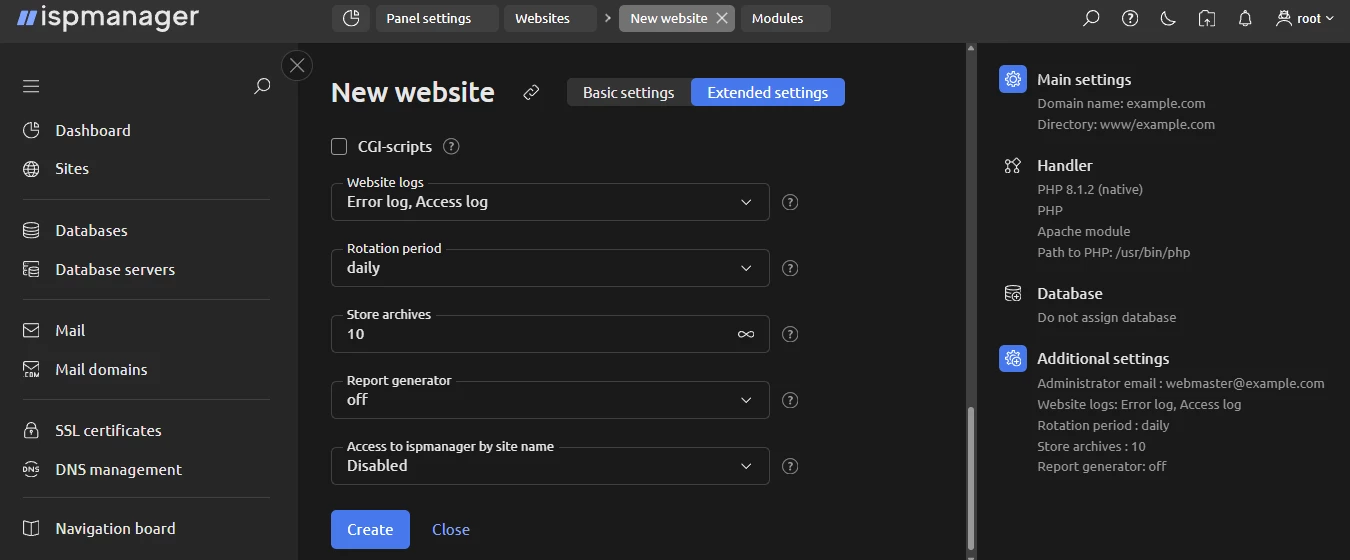The image size is (1350, 560).
Task: Click the sidebar search icon
Action: [262, 87]
